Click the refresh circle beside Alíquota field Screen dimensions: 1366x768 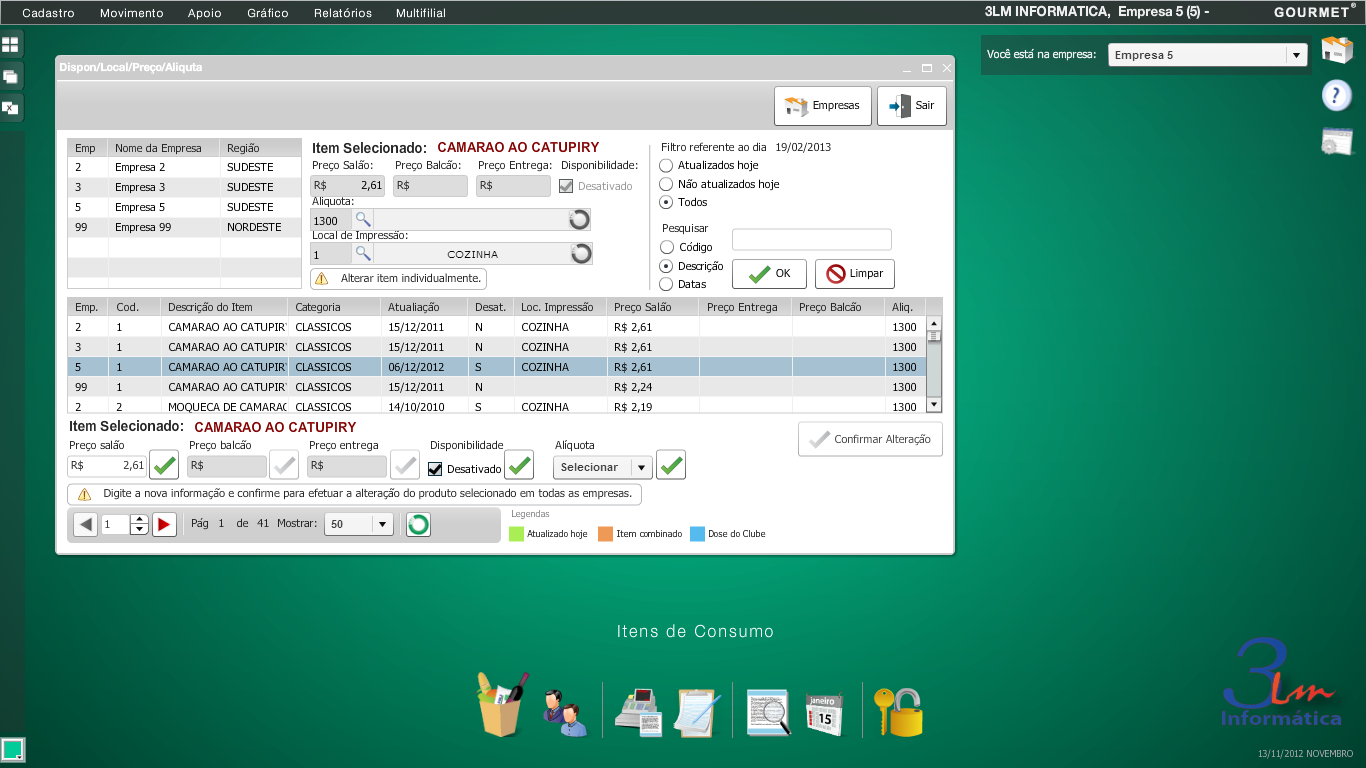(580, 220)
